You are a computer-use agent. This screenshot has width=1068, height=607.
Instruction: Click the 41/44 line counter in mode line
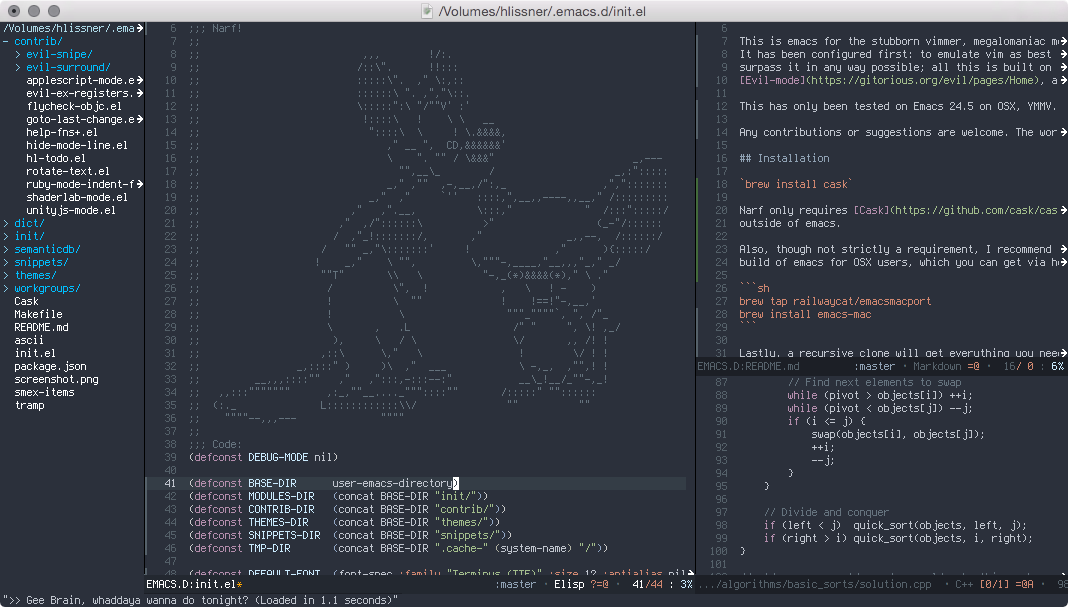[x=647, y=585]
